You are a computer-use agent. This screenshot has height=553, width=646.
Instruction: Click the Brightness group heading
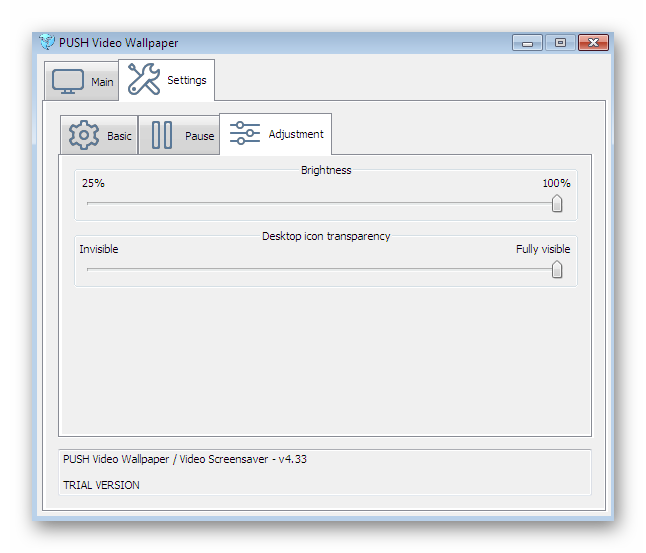point(326,170)
